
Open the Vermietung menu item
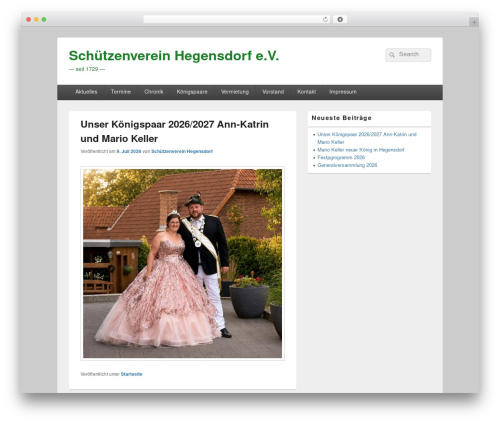click(x=235, y=92)
